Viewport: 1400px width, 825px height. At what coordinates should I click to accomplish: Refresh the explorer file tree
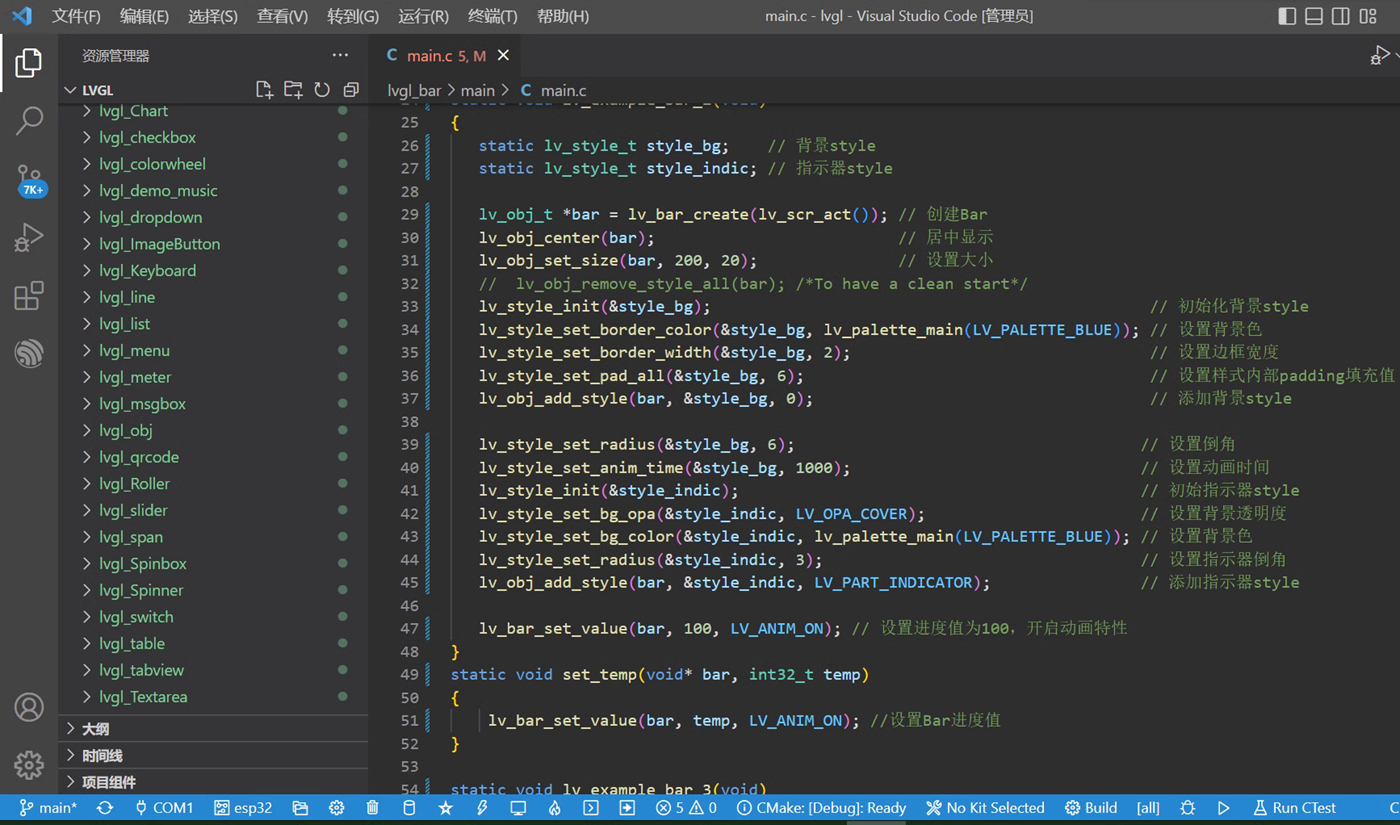tap(322, 90)
